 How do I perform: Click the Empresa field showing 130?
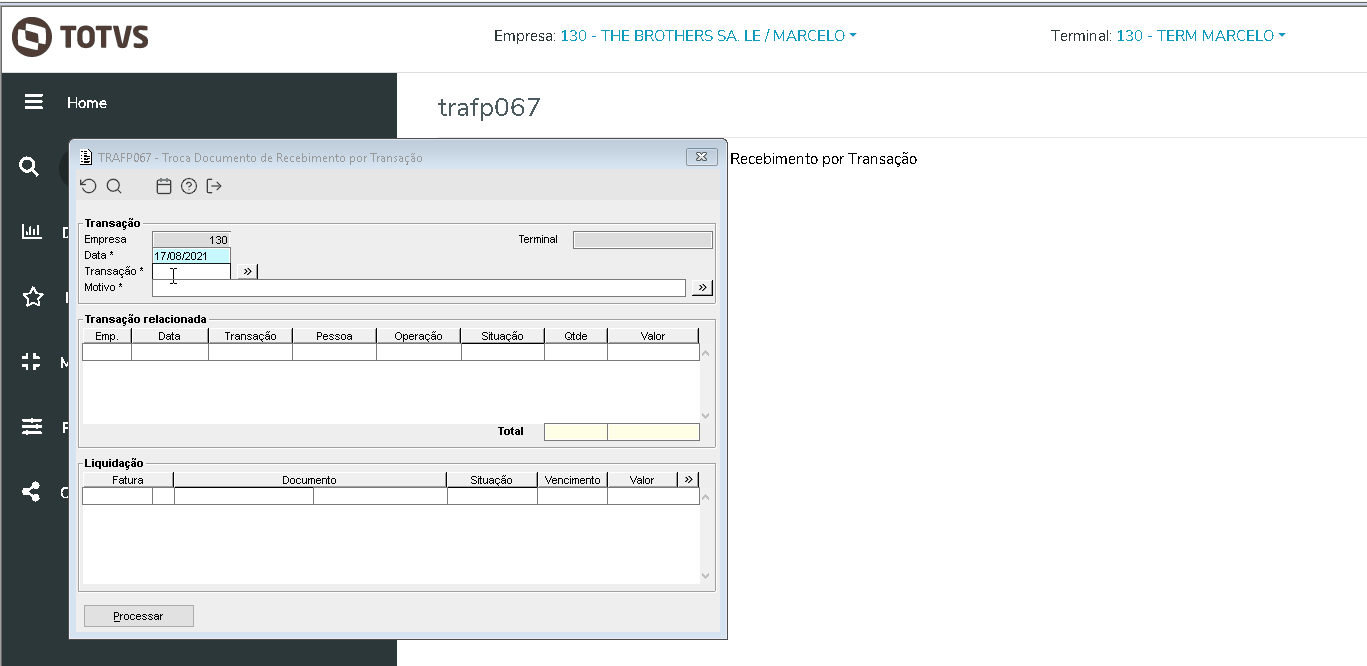[x=191, y=240]
